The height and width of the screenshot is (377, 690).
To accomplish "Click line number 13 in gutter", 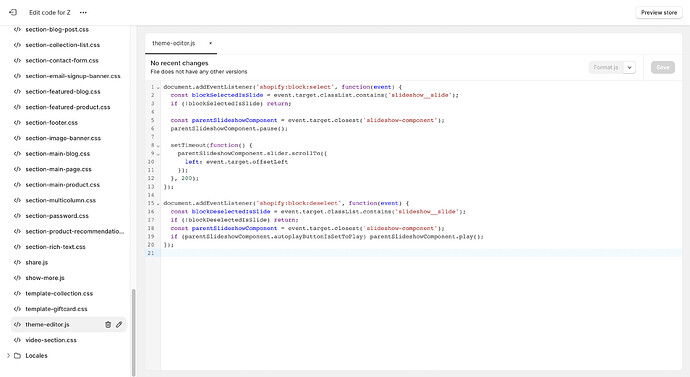I will (x=151, y=187).
